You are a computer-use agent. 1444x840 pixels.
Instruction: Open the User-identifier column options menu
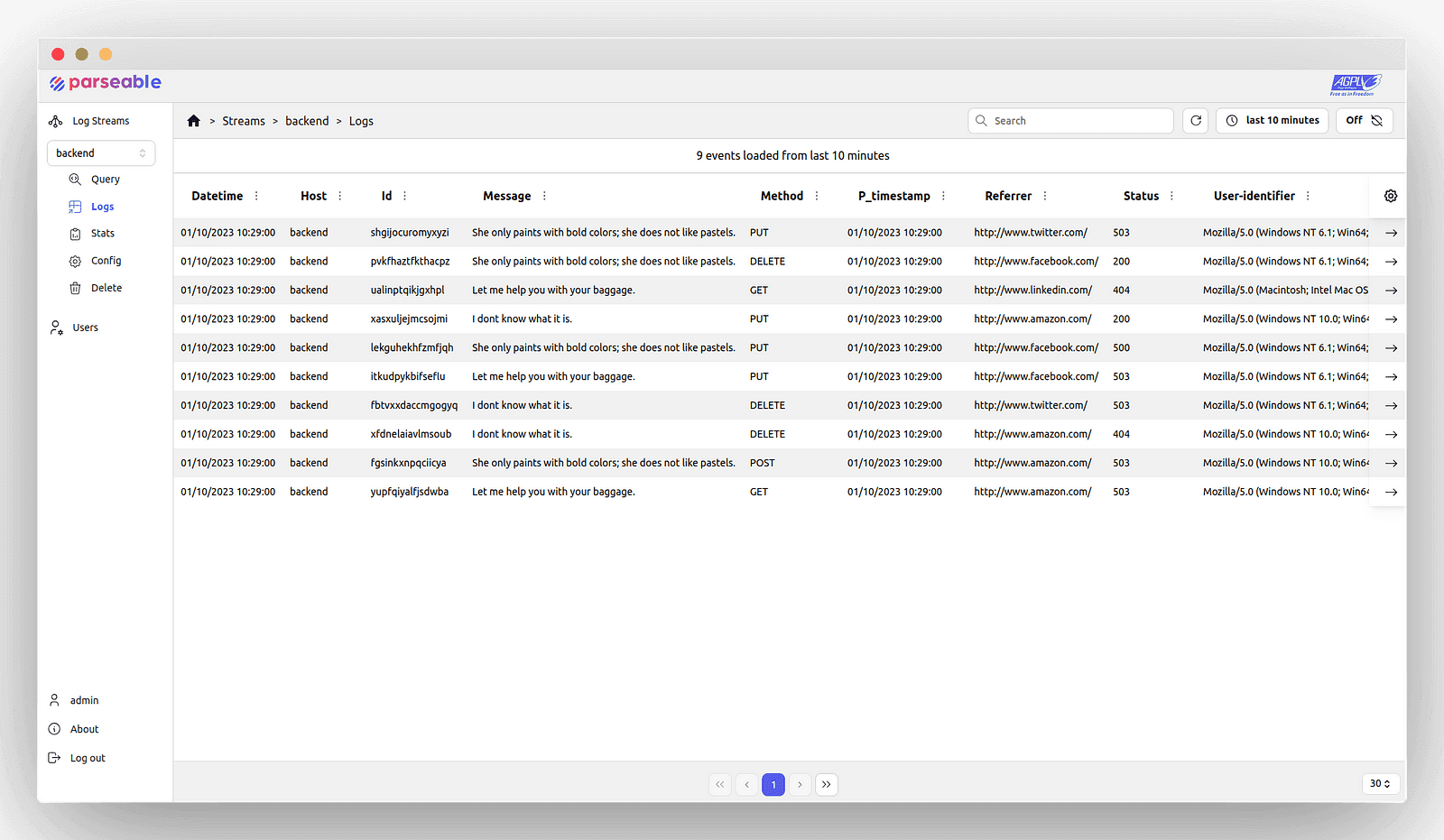tap(1308, 196)
